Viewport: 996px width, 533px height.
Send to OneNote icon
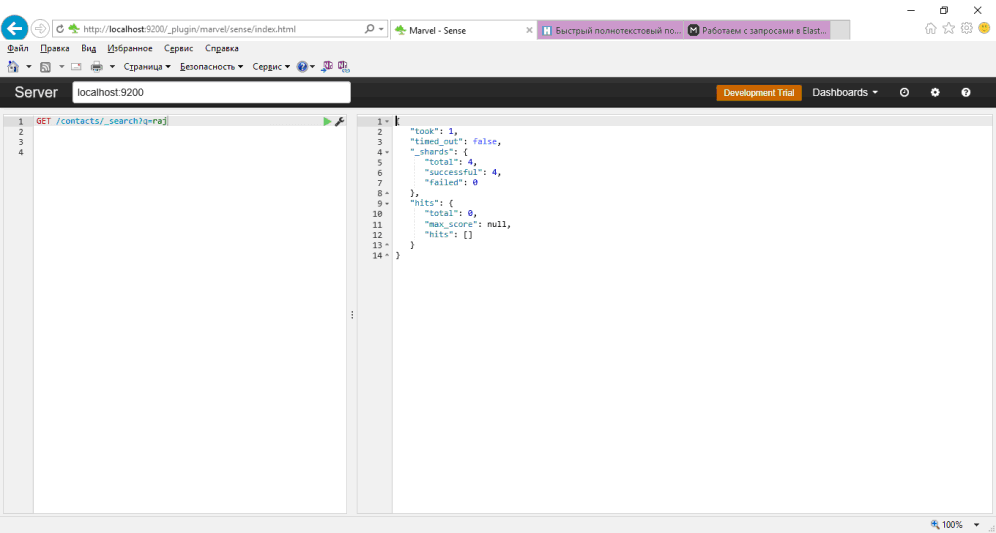coord(327,66)
